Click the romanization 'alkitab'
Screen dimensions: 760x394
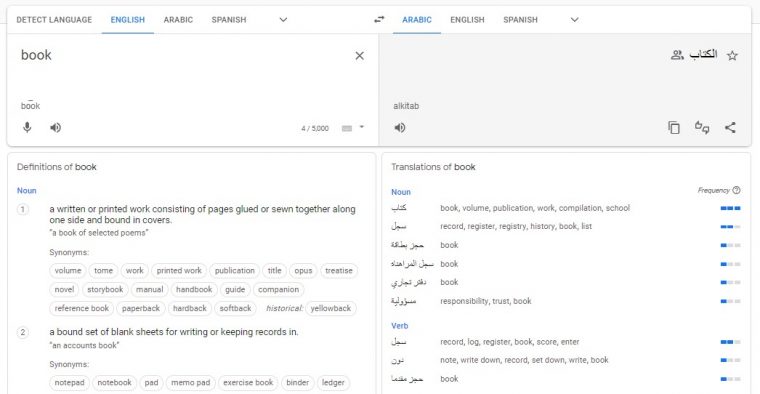(406, 106)
